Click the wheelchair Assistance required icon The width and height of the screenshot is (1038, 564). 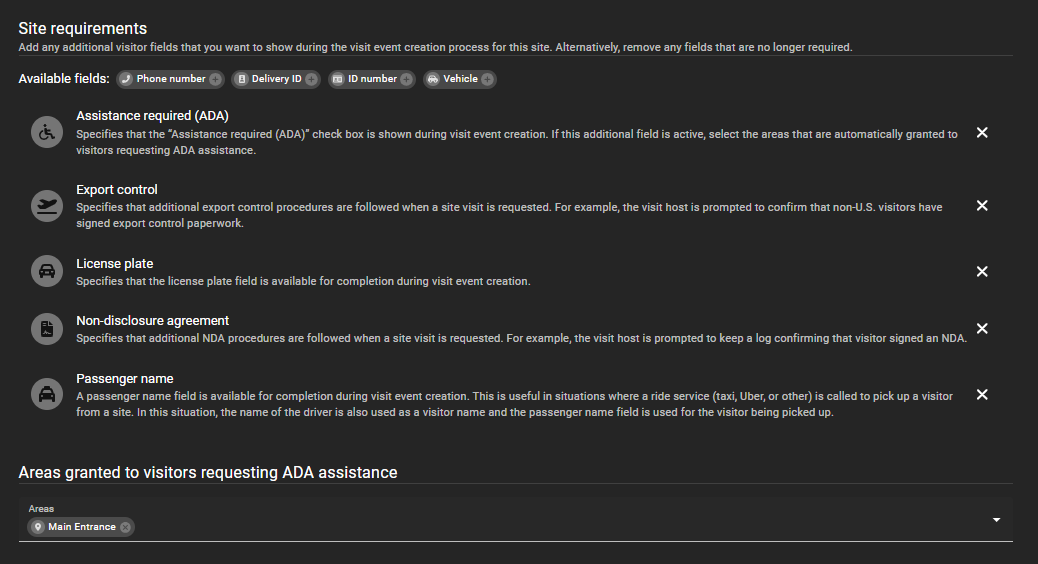pos(47,132)
